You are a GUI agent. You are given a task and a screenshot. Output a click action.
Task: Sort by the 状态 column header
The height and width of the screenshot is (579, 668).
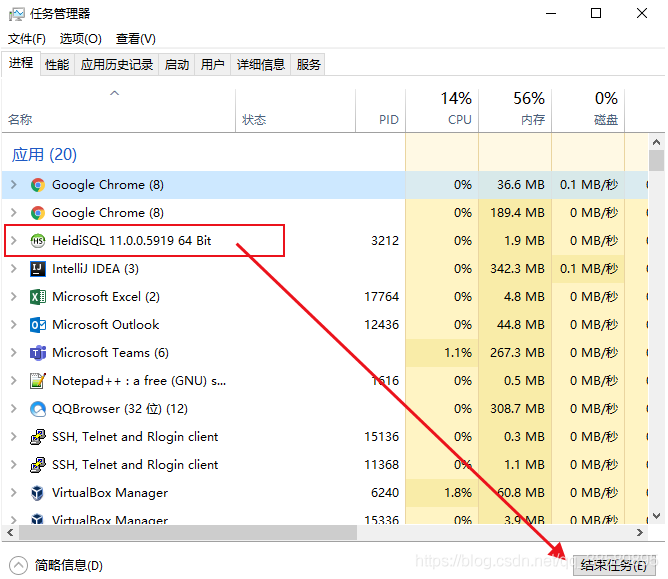[x=295, y=111]
